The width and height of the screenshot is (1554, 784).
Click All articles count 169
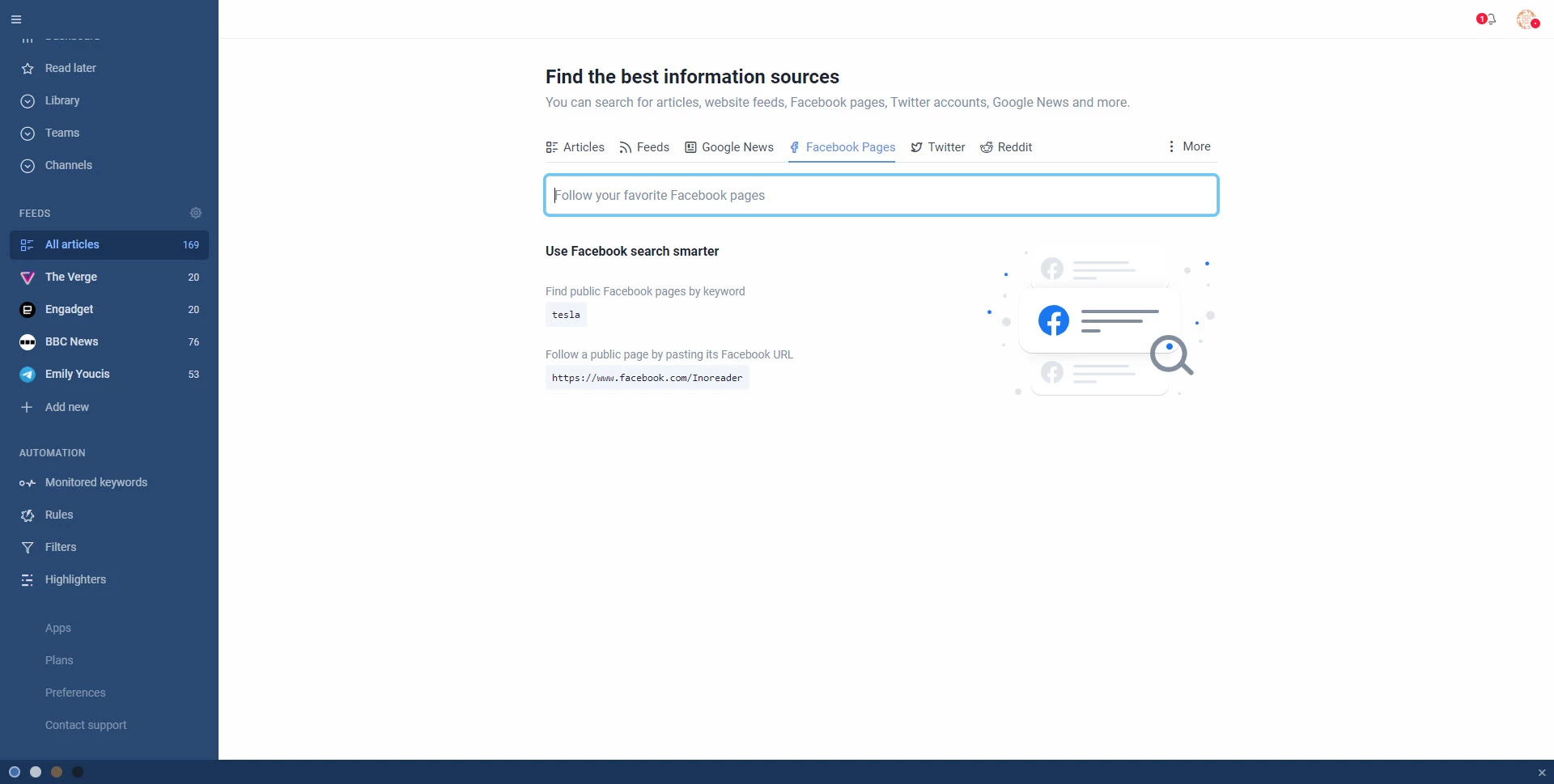(191, 245)
